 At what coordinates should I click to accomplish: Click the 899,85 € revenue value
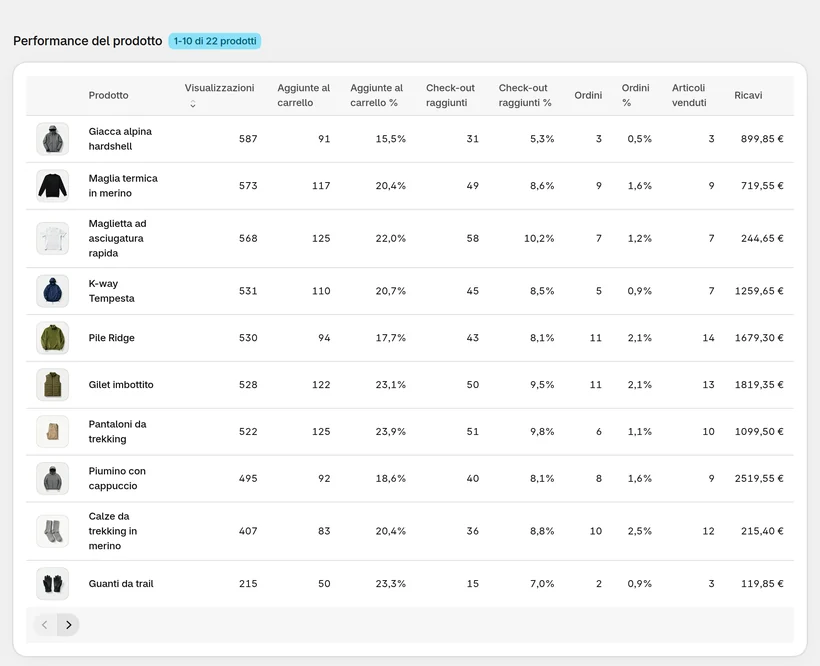click(762, 139)
